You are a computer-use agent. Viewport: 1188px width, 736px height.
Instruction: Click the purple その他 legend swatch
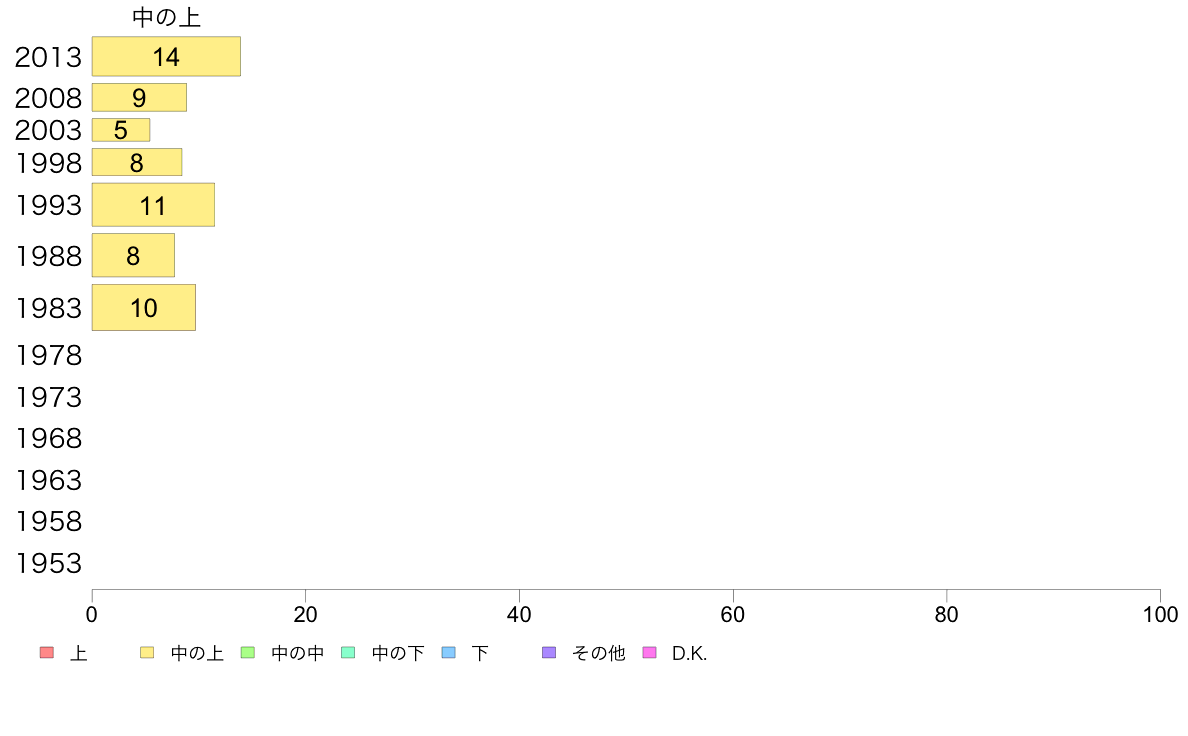click(x=549, y=653)
